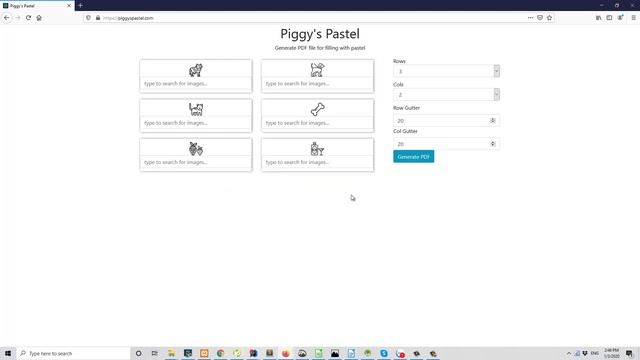
Task: Click the standing dog icon in the top-right cell
Action: pos(317,70)
